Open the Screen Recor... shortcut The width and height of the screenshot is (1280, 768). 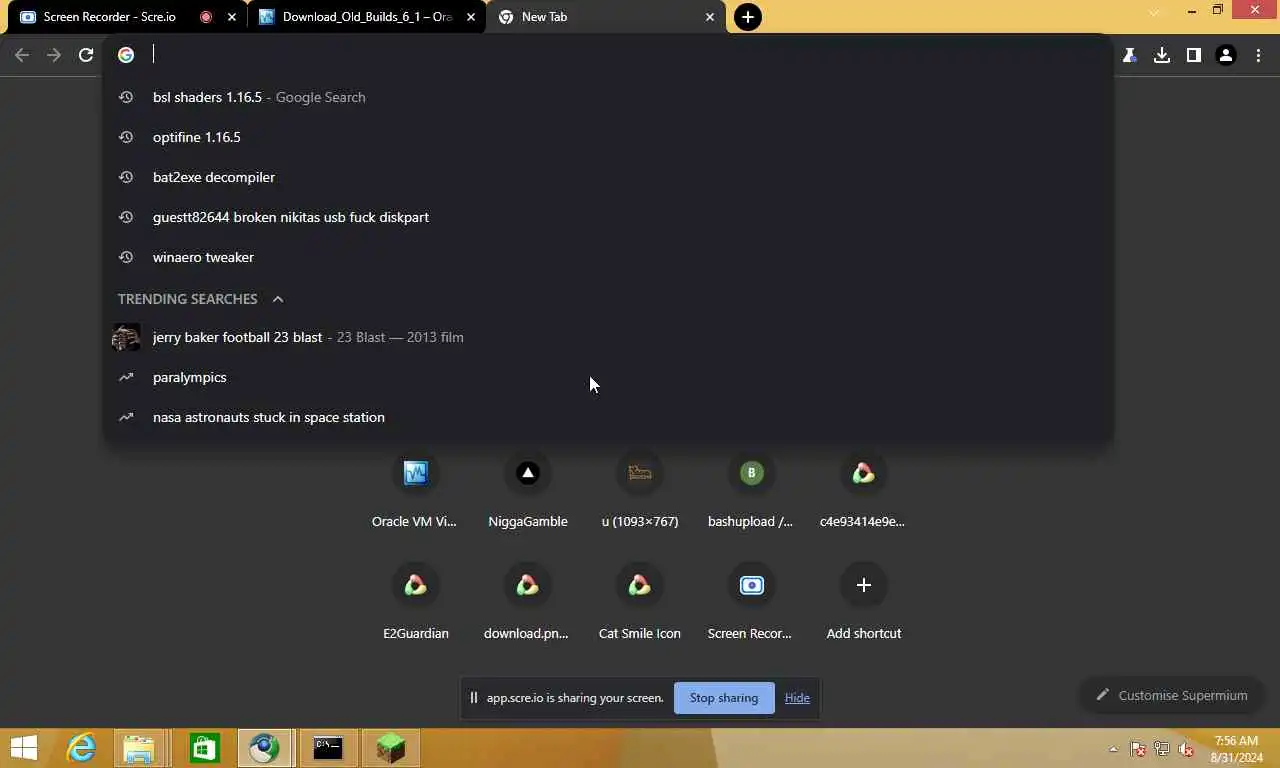click(751, 602)
